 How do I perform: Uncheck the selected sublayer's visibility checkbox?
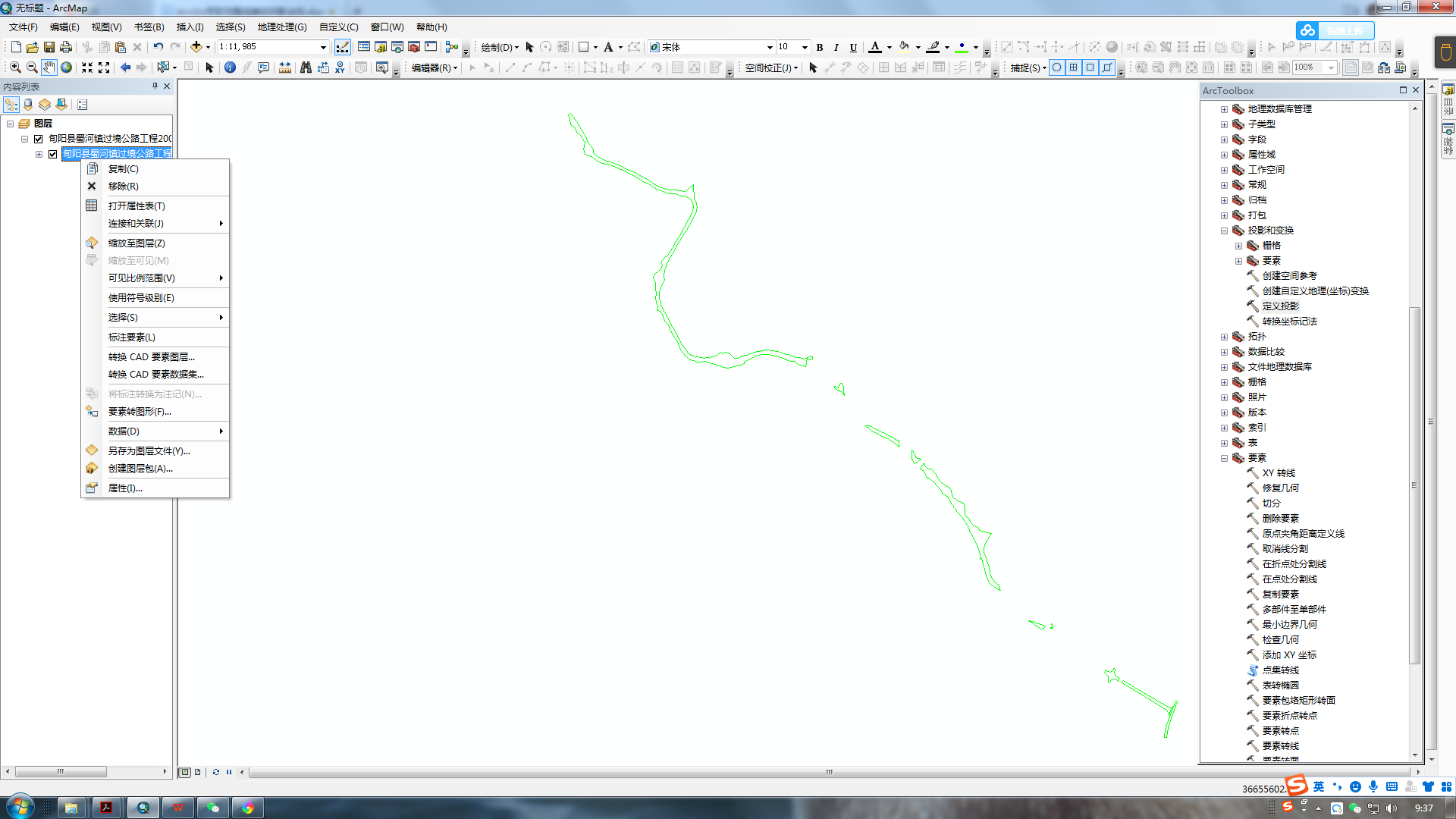(x=53, y=154)
